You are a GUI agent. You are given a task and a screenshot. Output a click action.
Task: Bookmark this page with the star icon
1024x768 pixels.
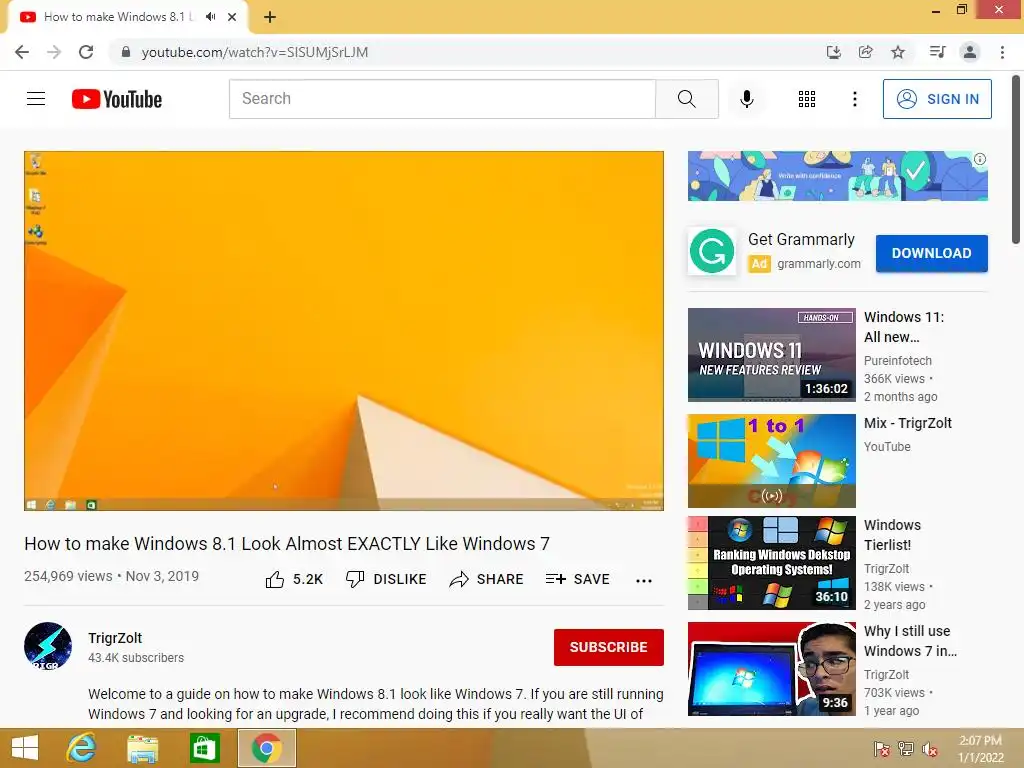pyautogui.click(x=898, y=52)
